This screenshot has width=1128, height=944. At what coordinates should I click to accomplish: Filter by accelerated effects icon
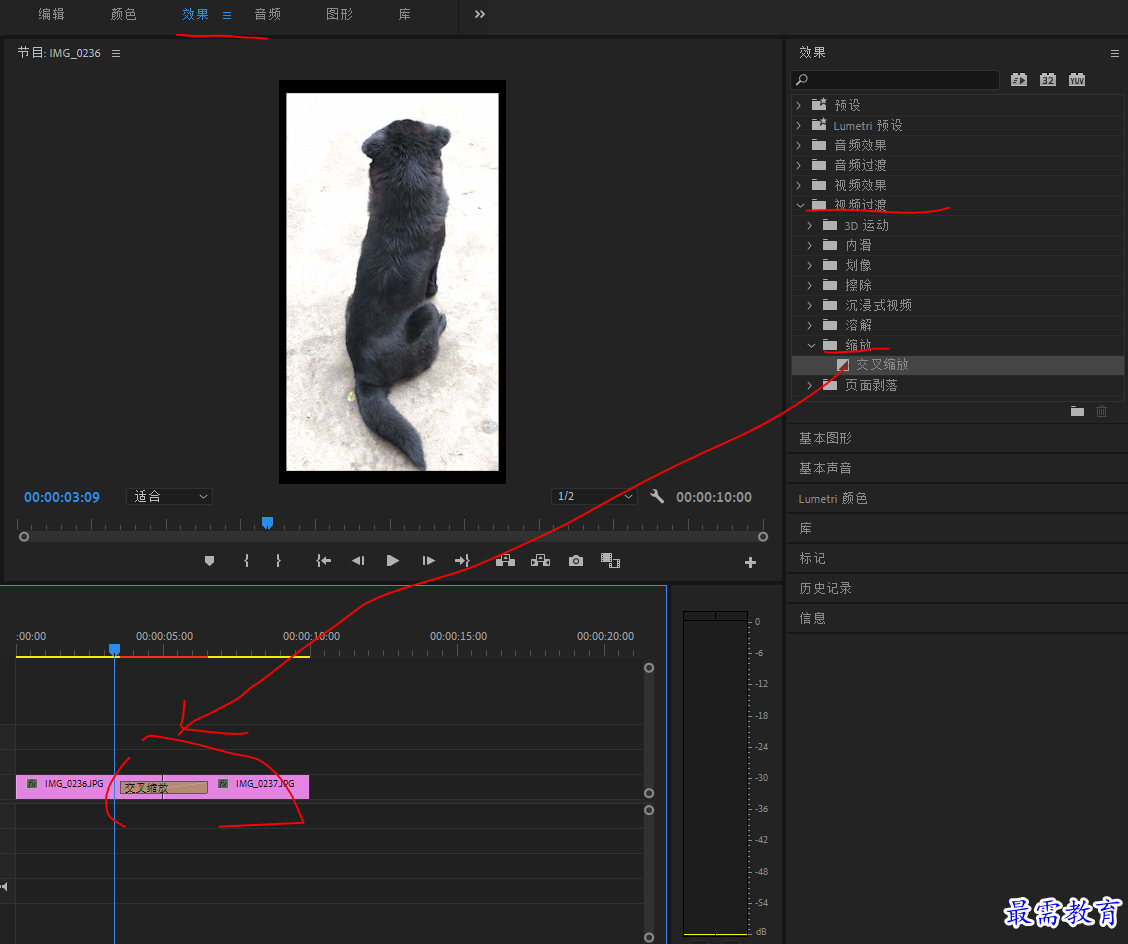[x=1019, y=80]
